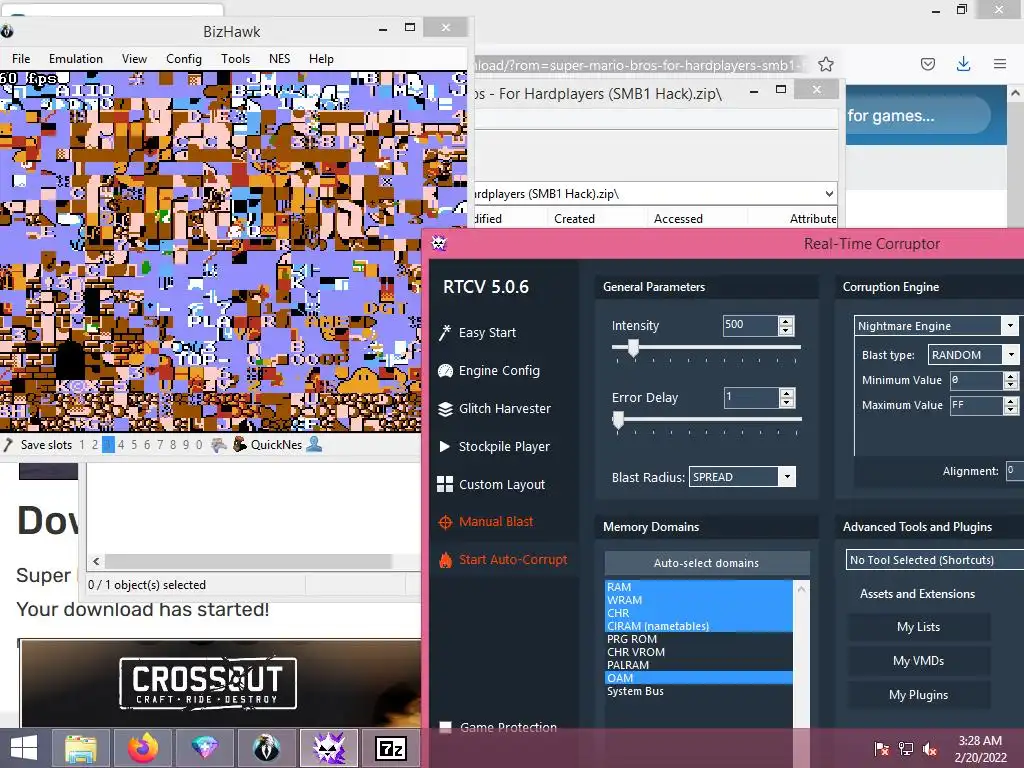Open the Blast Radius SPREAD dropdown
The width and height of the screenshot is (1024, 768).
pos(787,477)
